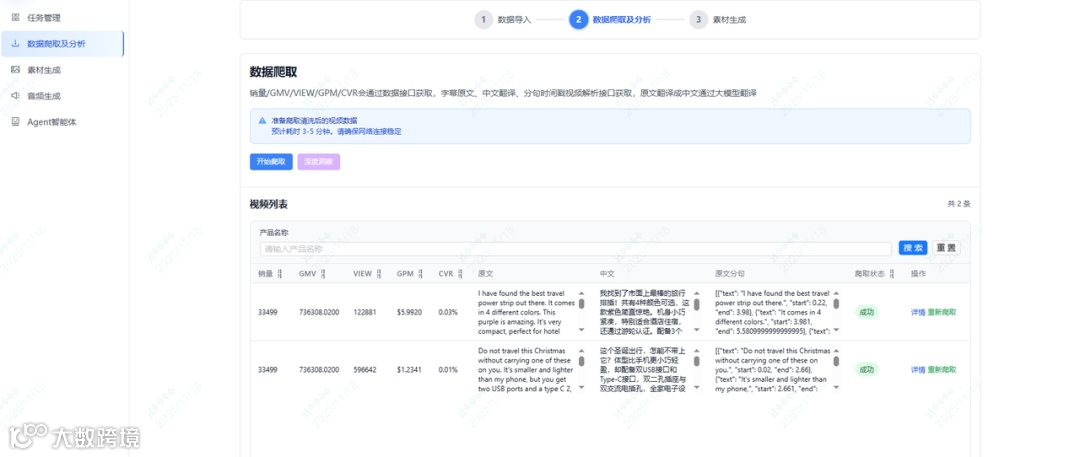Click the 596642 VIEW value
The image size is (1080, 457).
coord(365,369)
